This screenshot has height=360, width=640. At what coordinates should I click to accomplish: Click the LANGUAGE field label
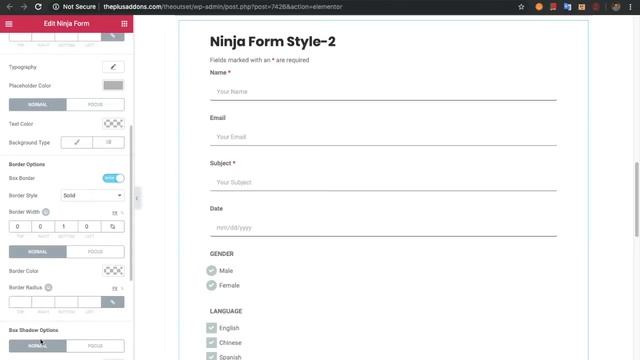[x=226, y=311]
